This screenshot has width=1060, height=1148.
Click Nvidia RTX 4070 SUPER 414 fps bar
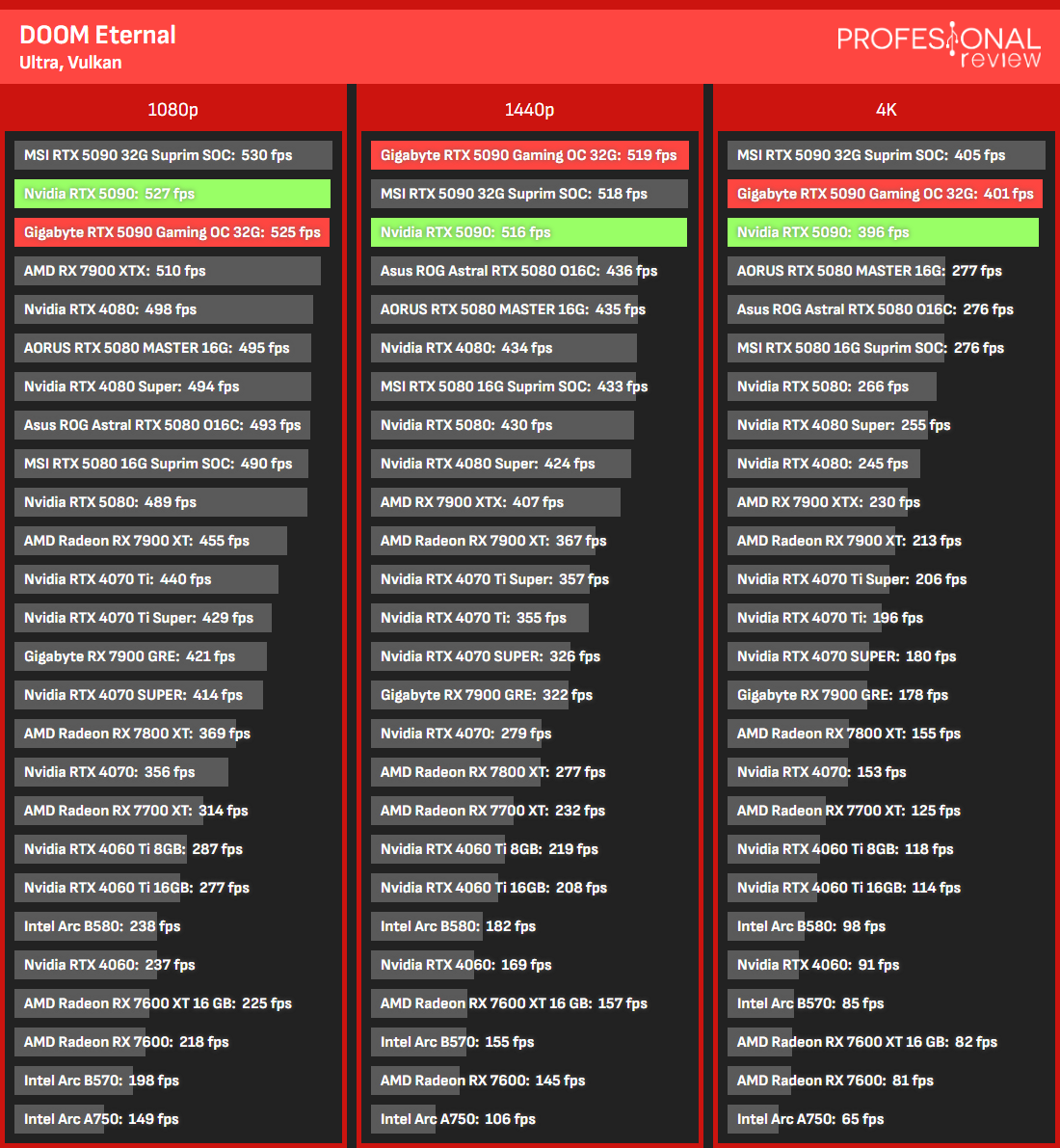(139, 696)
